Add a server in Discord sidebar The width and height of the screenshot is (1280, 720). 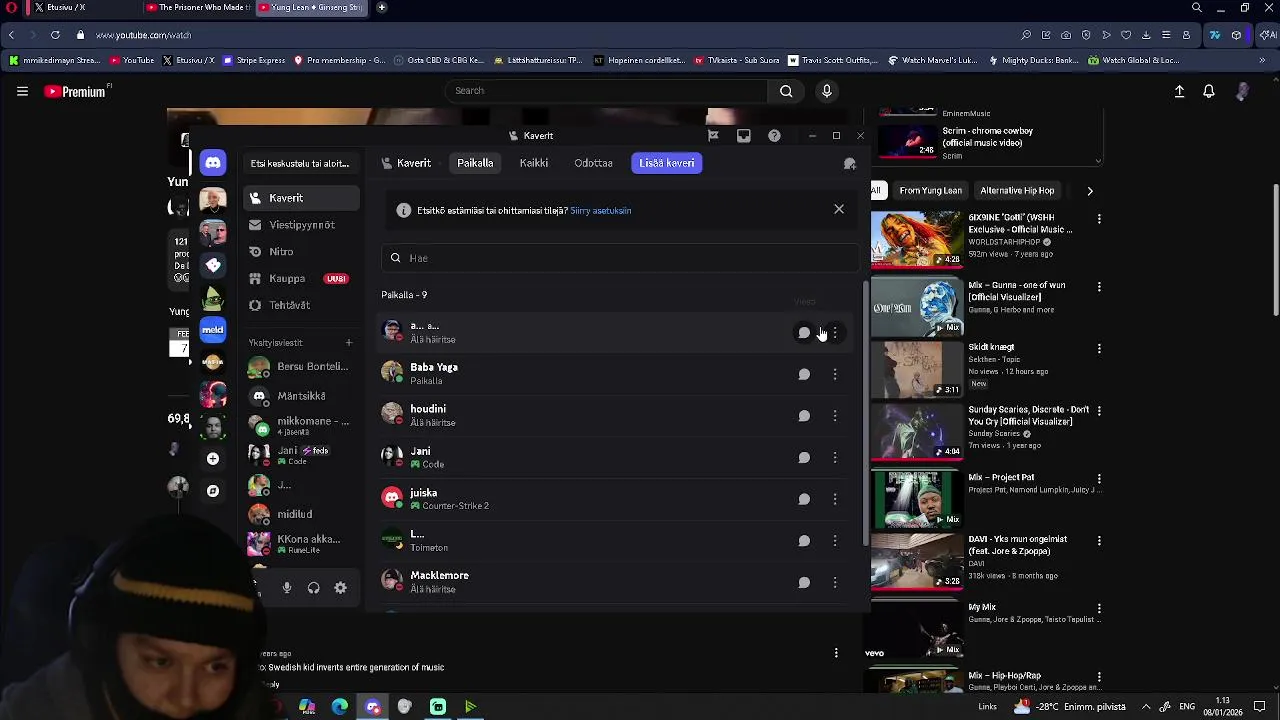pos(212,458)
